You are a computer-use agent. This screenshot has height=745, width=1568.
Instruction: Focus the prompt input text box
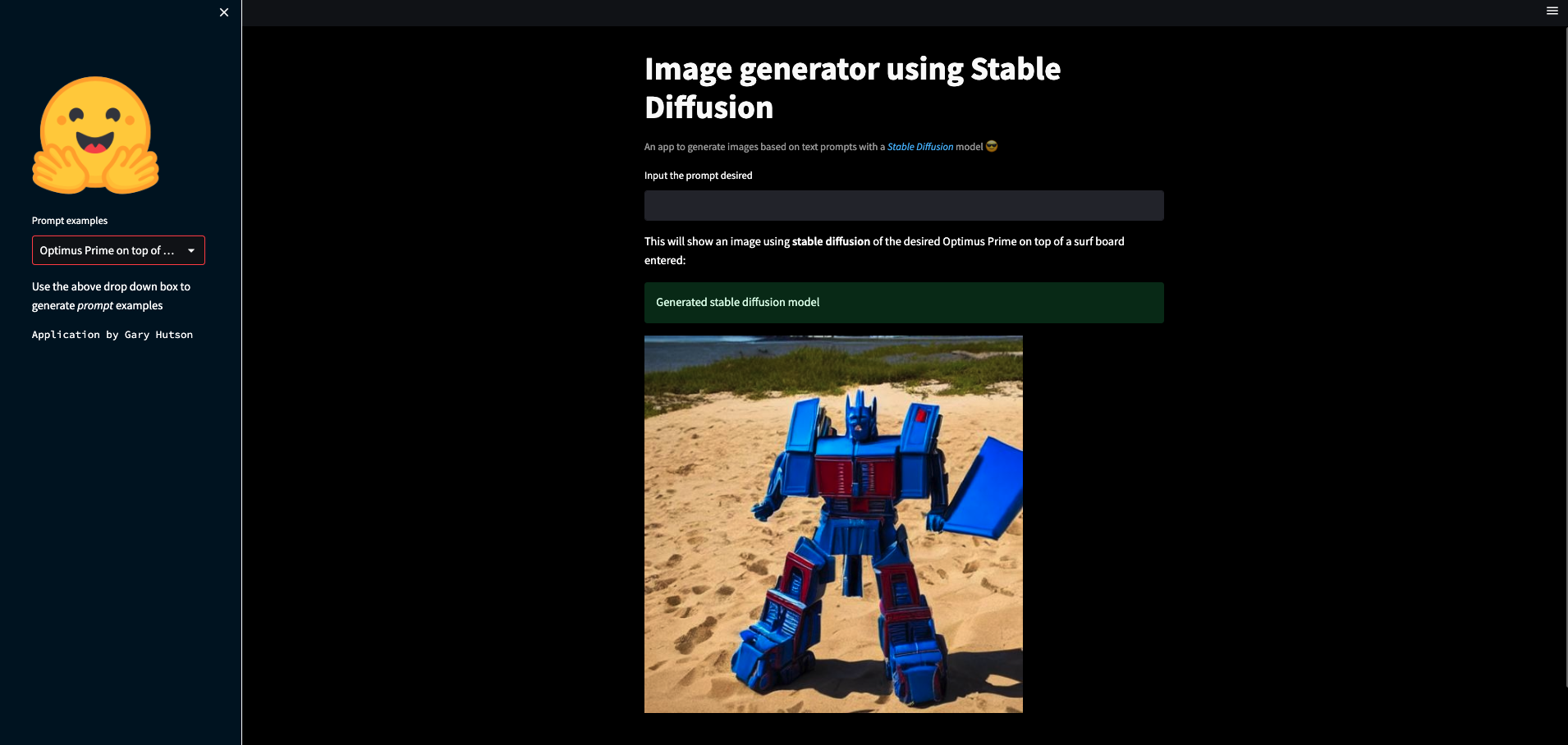point(903,205)
